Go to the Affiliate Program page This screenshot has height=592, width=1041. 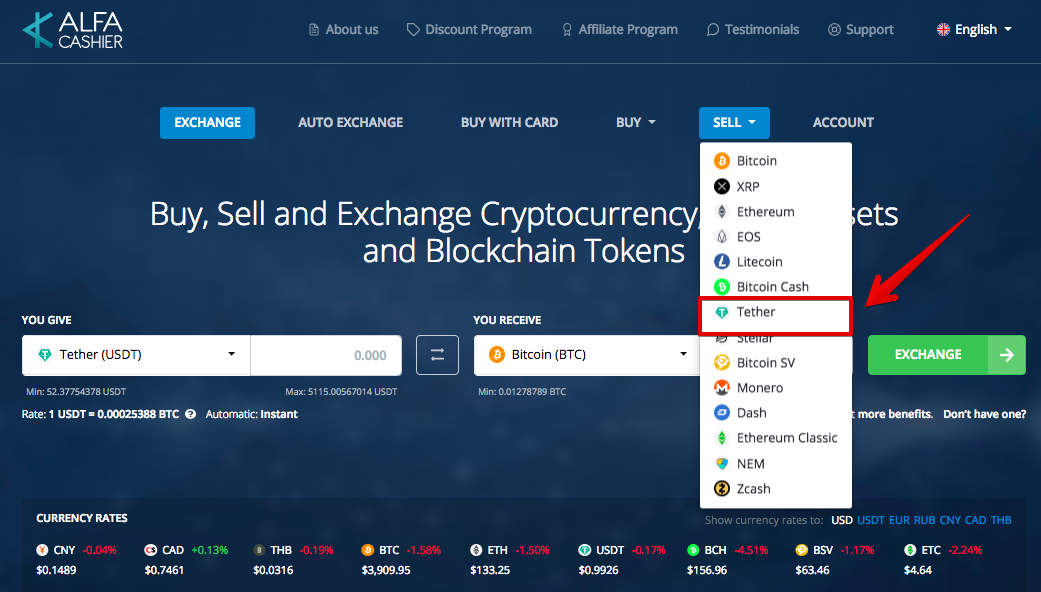620,30
